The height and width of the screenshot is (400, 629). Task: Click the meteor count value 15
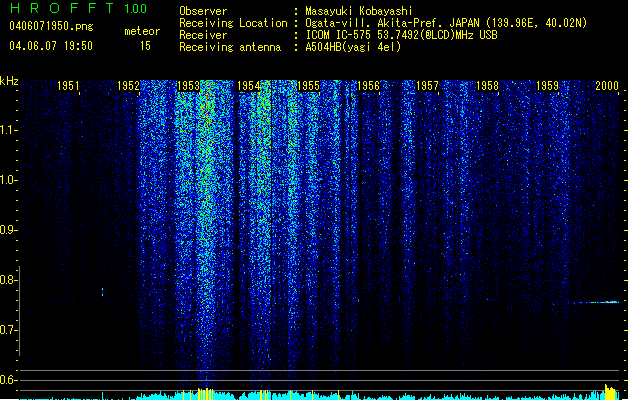click(x=145, y=46)
